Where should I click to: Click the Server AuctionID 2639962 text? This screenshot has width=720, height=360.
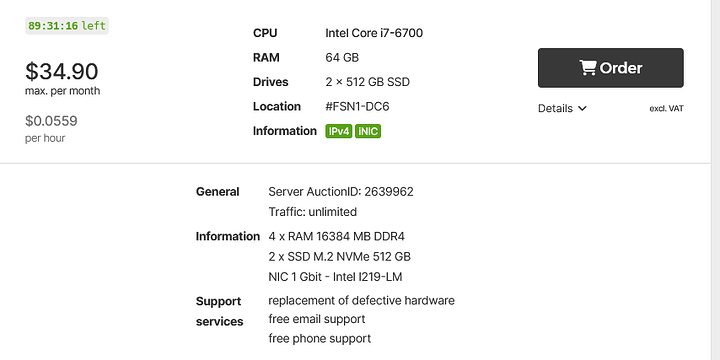341,191
